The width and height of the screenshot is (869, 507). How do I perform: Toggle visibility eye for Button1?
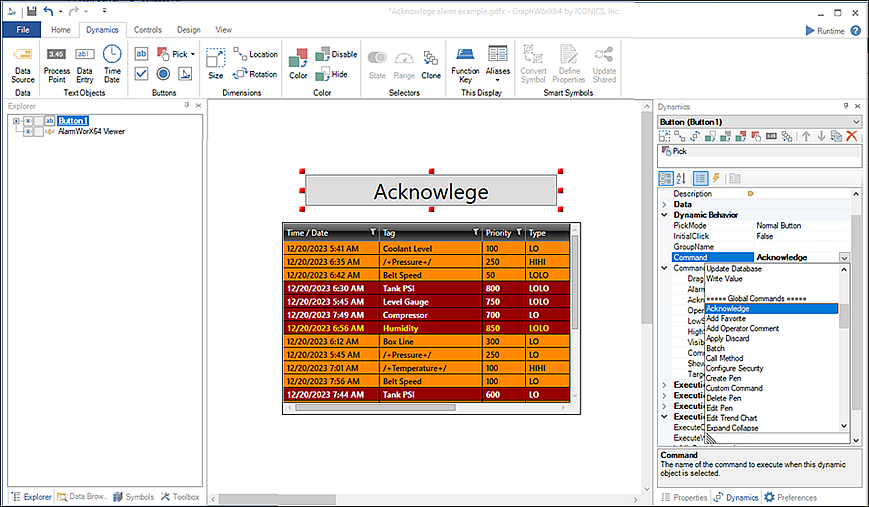pos(27,121)
